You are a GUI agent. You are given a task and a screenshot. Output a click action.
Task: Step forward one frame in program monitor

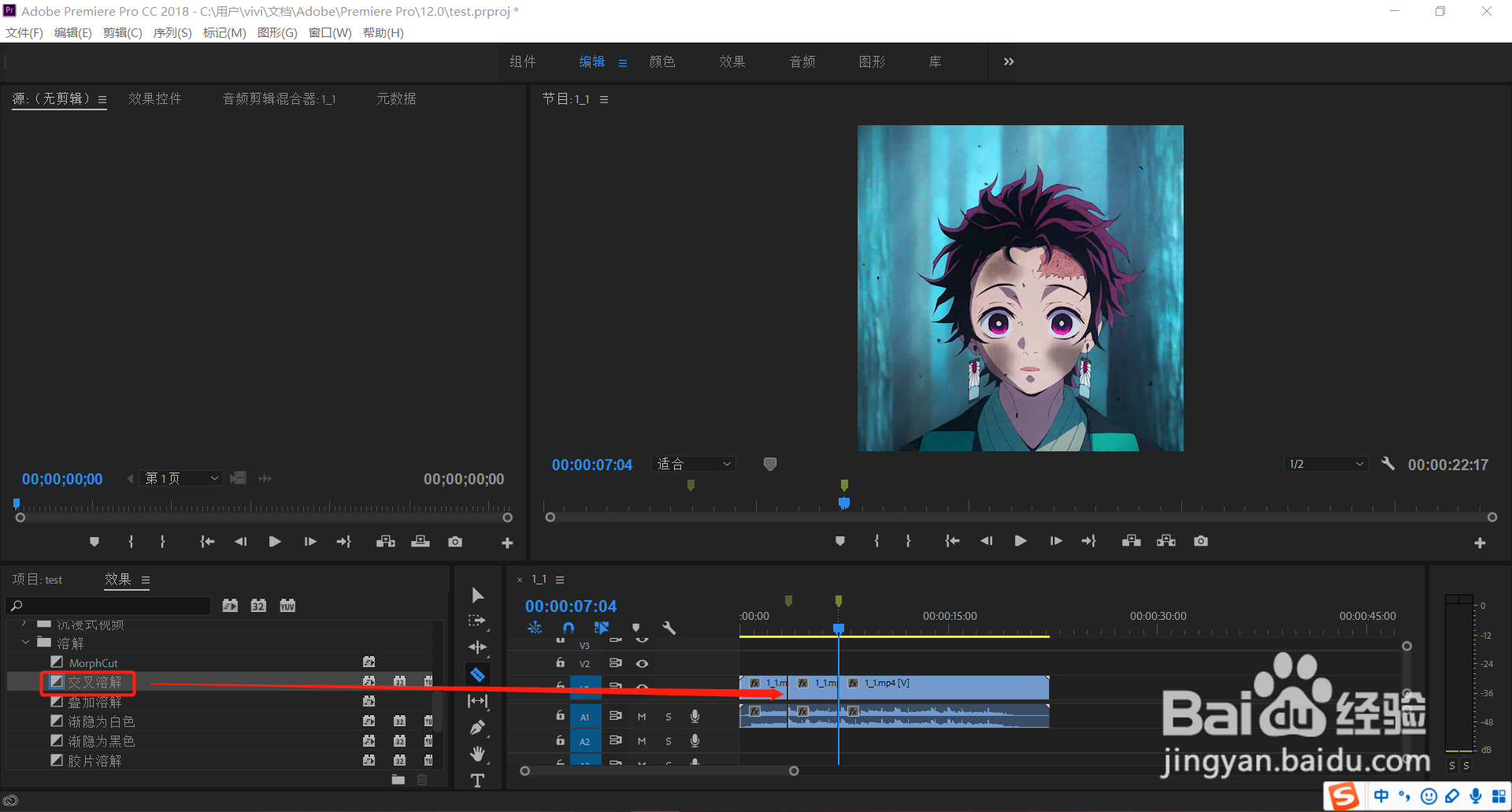point(1056,541)
